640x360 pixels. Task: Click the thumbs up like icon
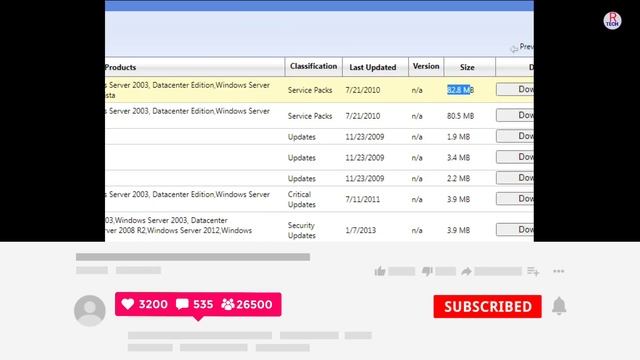pos(380,271)
